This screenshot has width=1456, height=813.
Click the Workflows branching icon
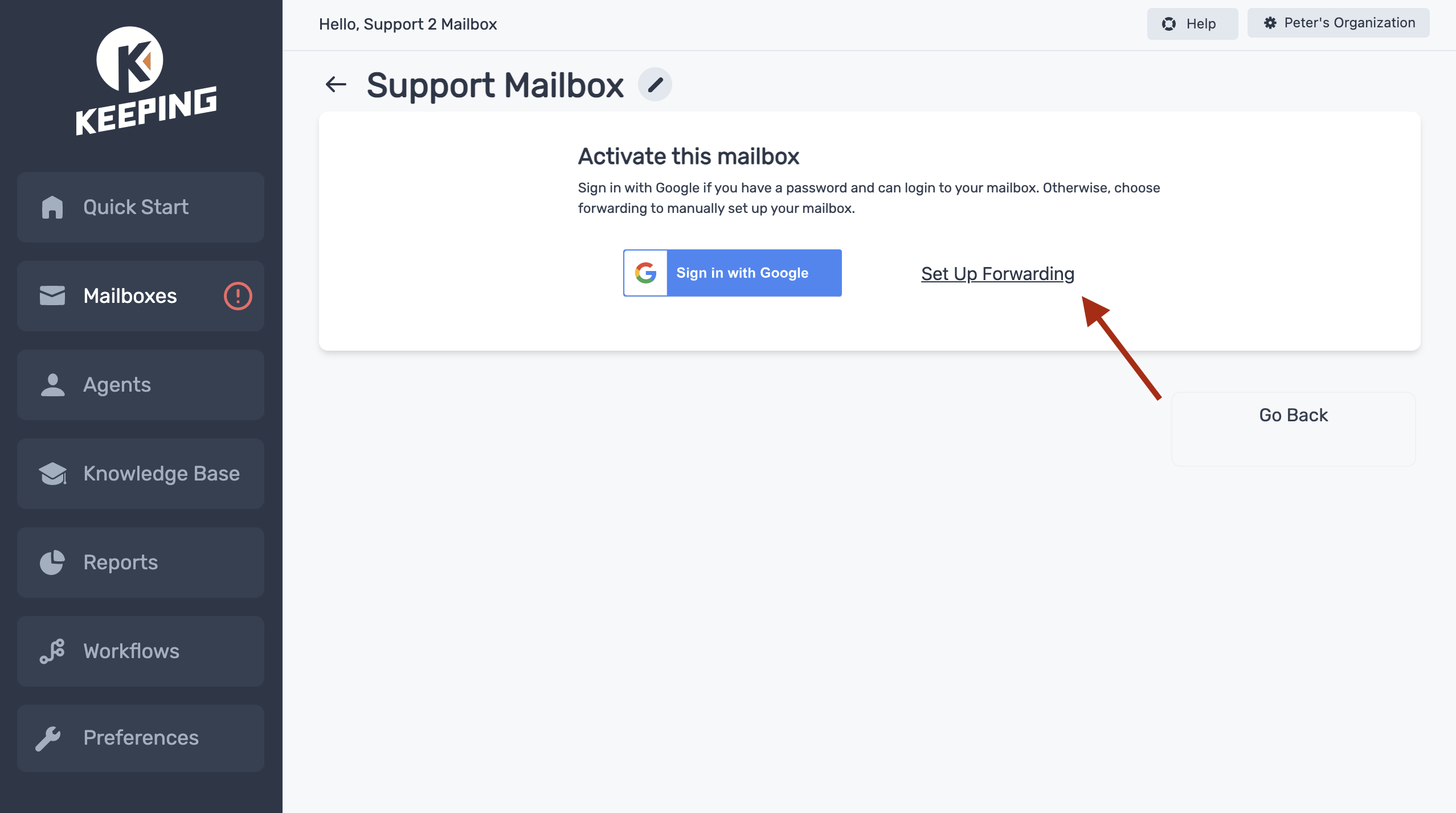[52, 651]
